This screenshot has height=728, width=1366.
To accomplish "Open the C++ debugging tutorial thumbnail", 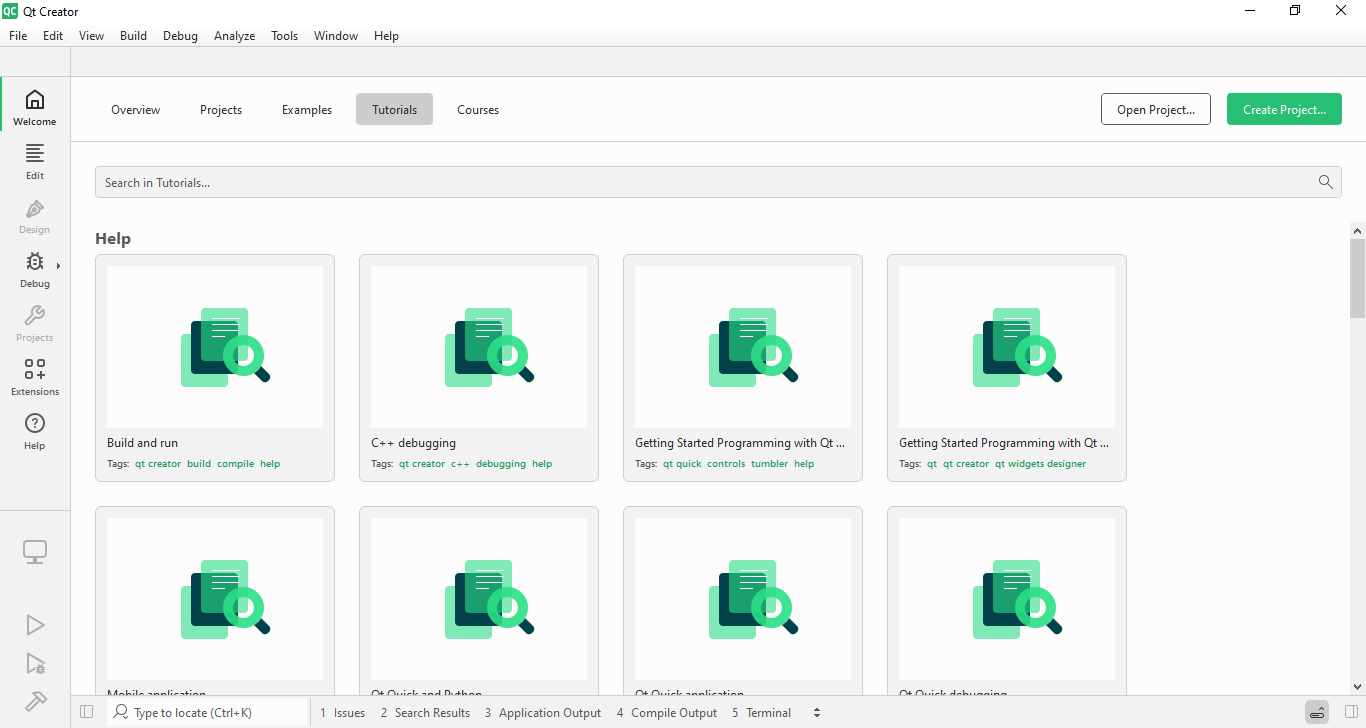I will (479, 347).
